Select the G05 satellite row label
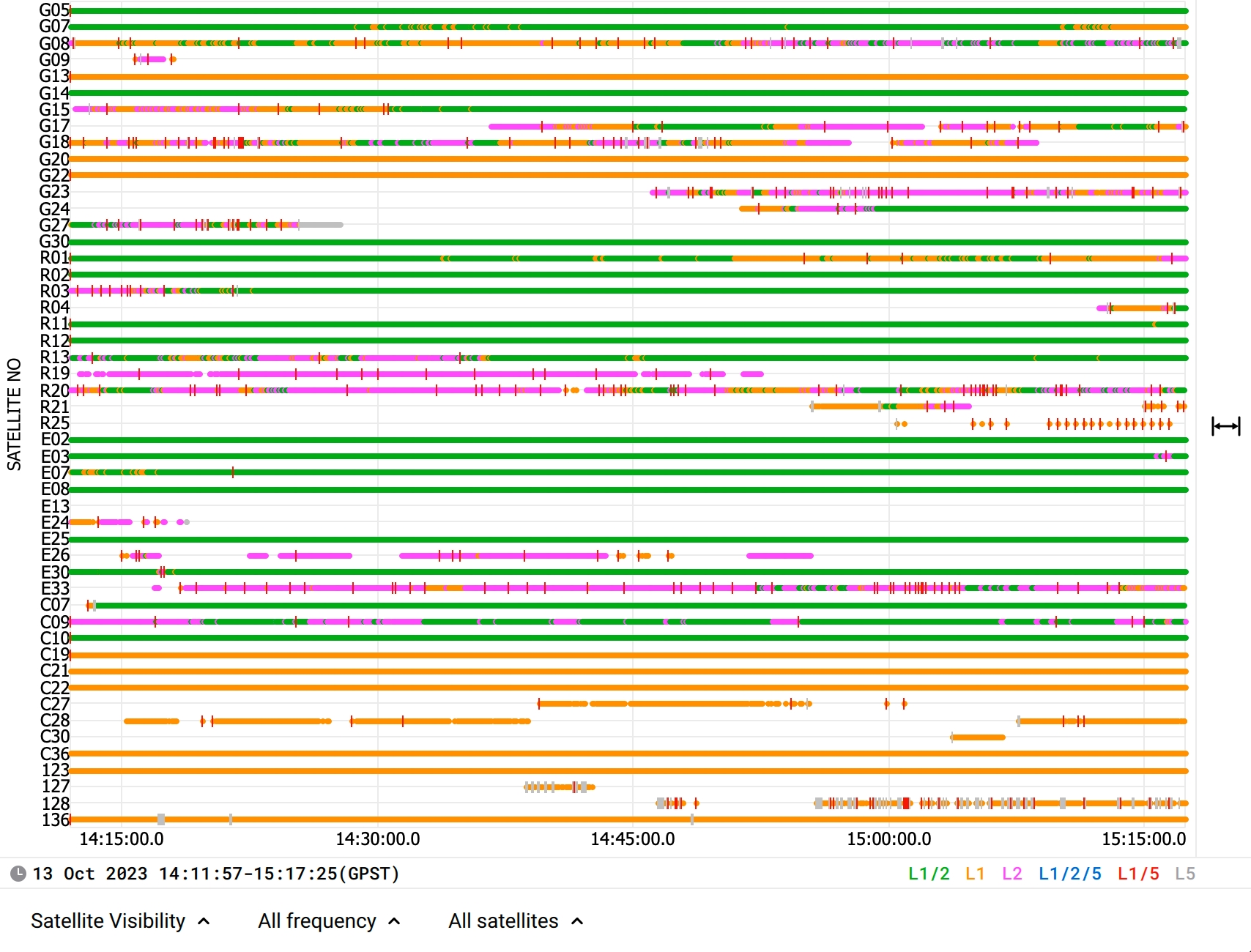The image size is (1251, 952). [54, 10]
